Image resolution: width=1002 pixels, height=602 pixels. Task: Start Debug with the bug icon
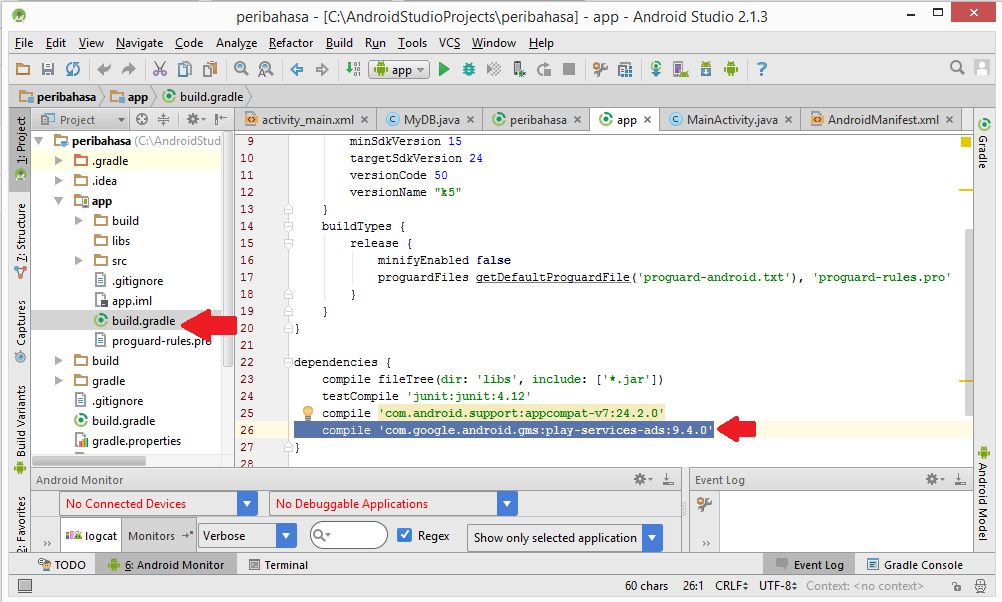point(468,69)
